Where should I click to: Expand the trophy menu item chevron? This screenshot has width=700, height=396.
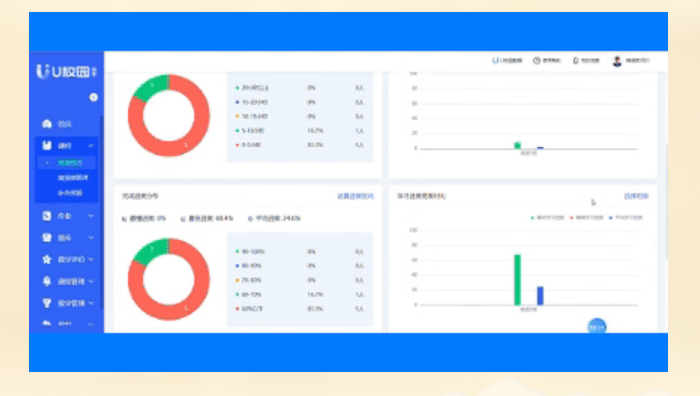coord(91,303)
